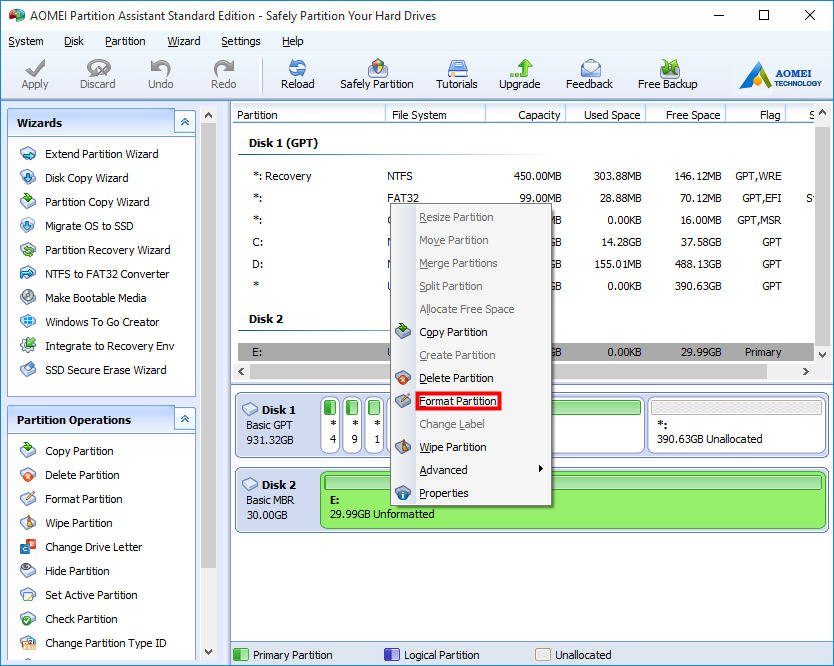Select the E: partition row in list
This screenshot has height=666, width=834.
point(526,352)
